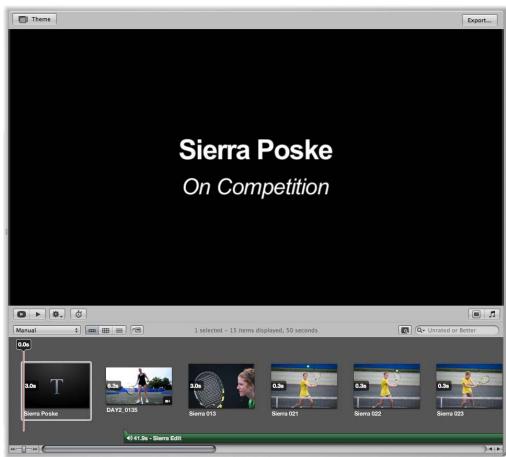
Task: Select the Sierra 013 thumbnail
Action: coord(222,386)
